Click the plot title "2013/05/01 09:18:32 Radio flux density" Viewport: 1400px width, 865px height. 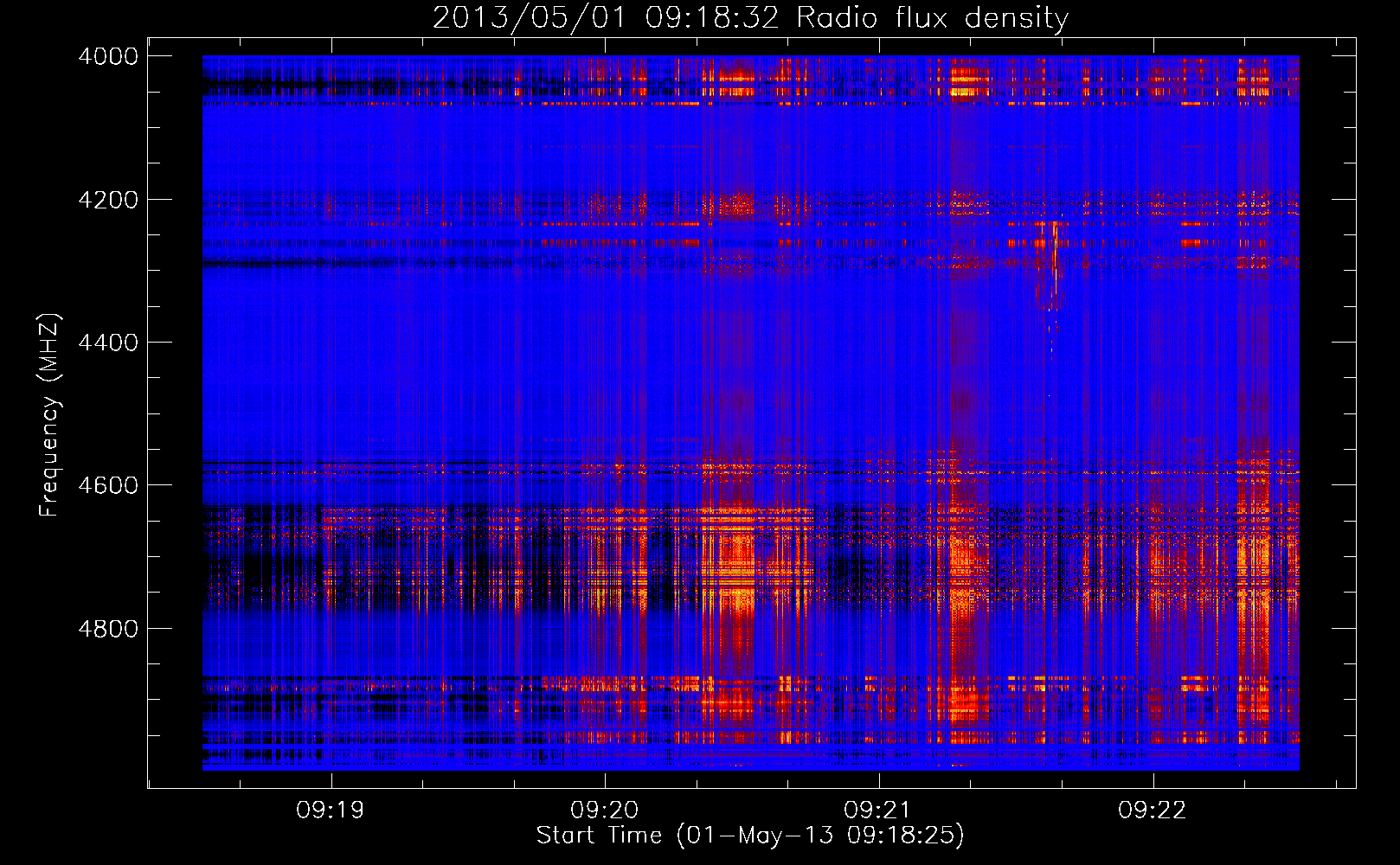click(750, 17)
